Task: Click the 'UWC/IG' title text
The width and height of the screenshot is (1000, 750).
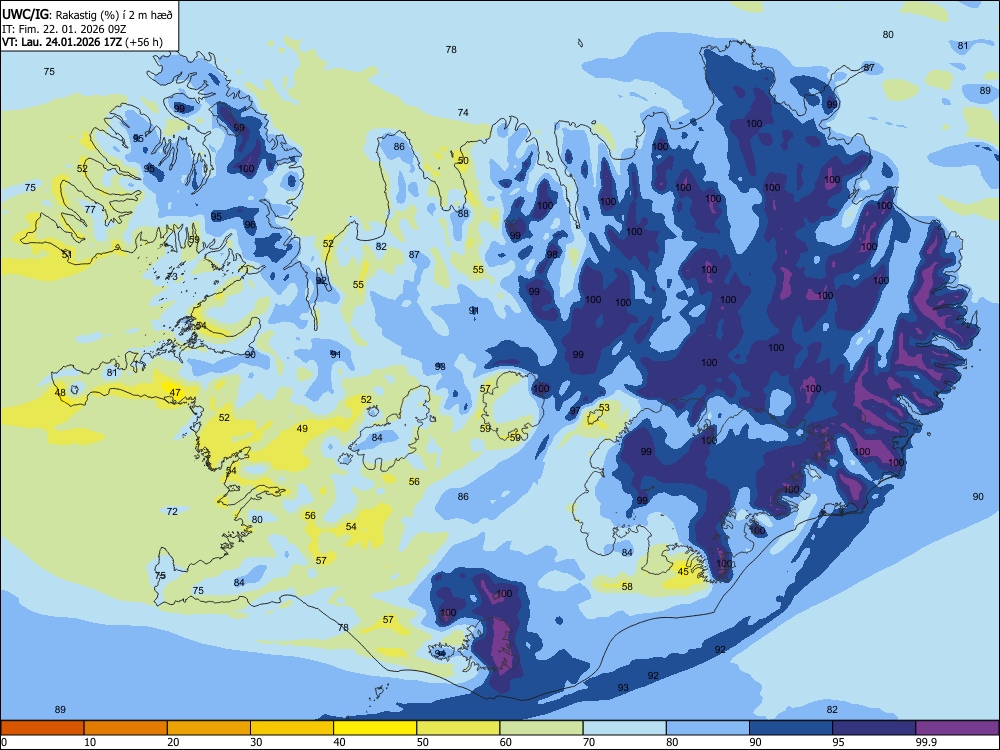Action: (25, 14)
